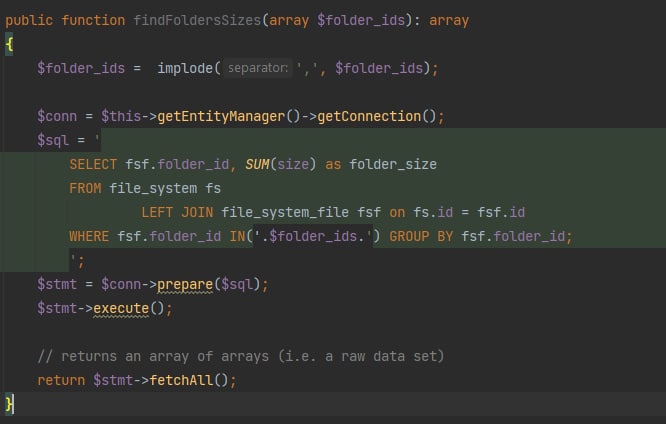Image resolution: width=666 pixels, height=424 pixels.
Task: Click the findFoldersSizes function name
Action: click(x=198, y=20)
